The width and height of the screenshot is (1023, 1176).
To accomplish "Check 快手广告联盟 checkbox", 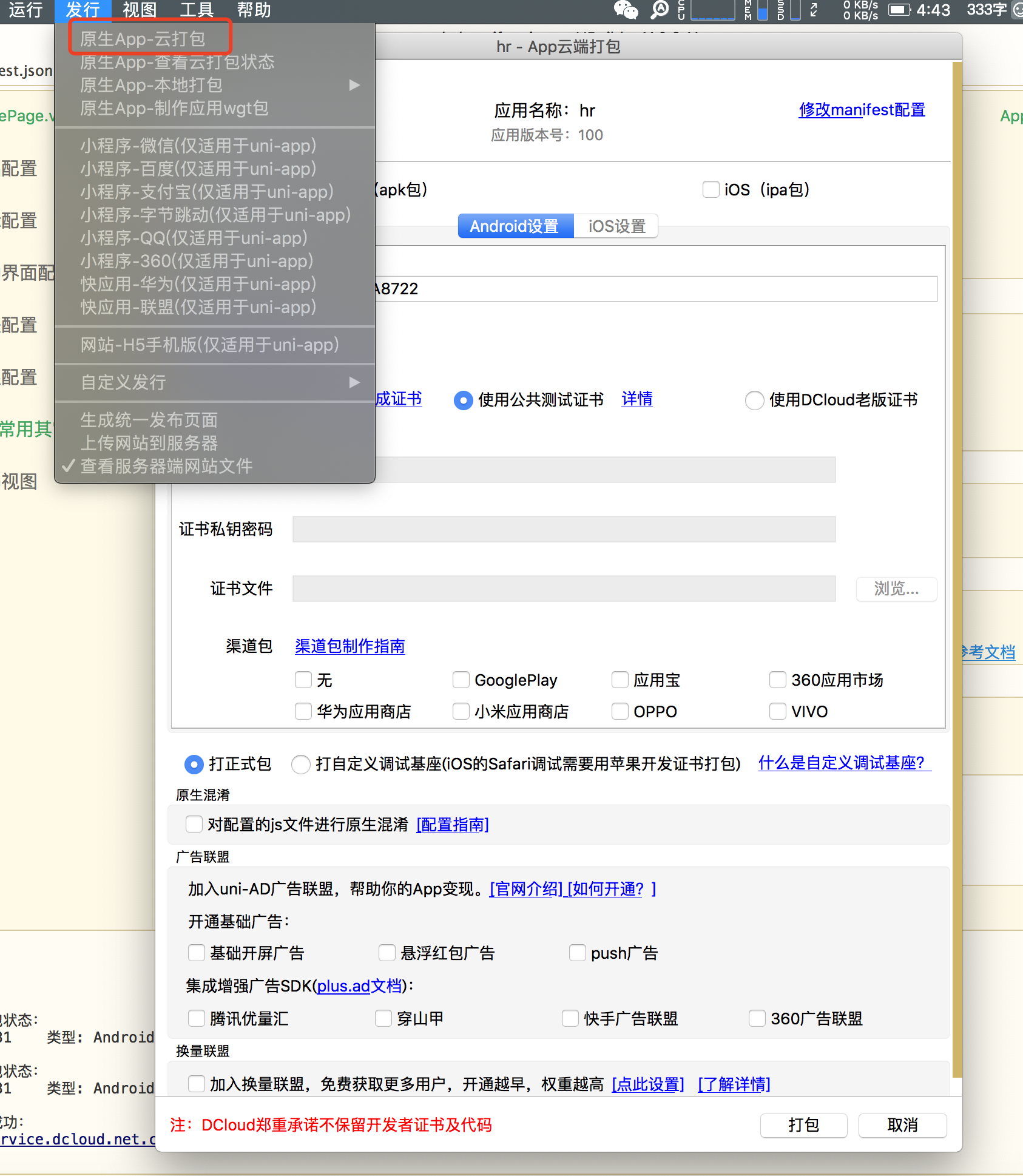I will [x=570, y=1018].
